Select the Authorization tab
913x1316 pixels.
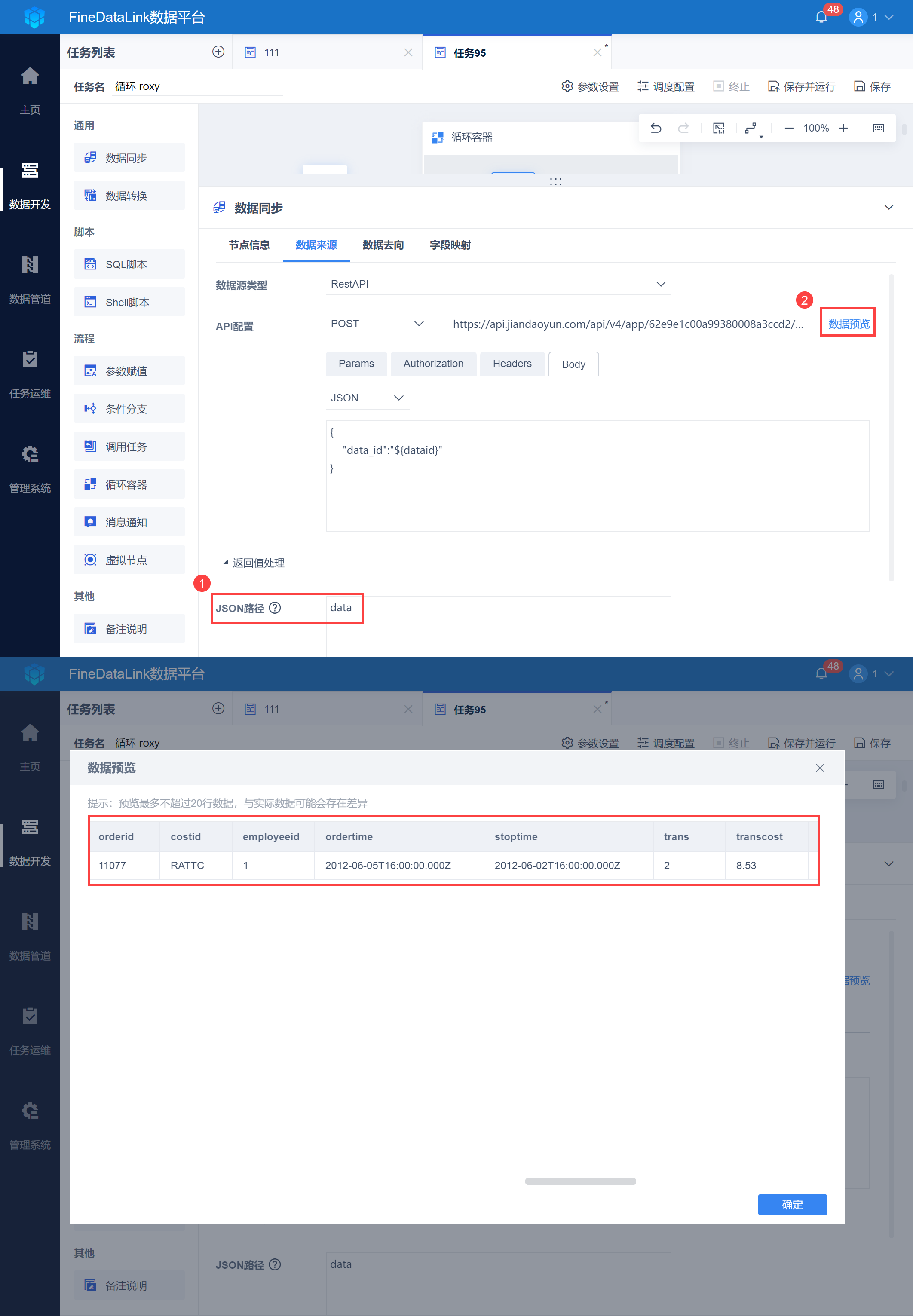point(433,364)
